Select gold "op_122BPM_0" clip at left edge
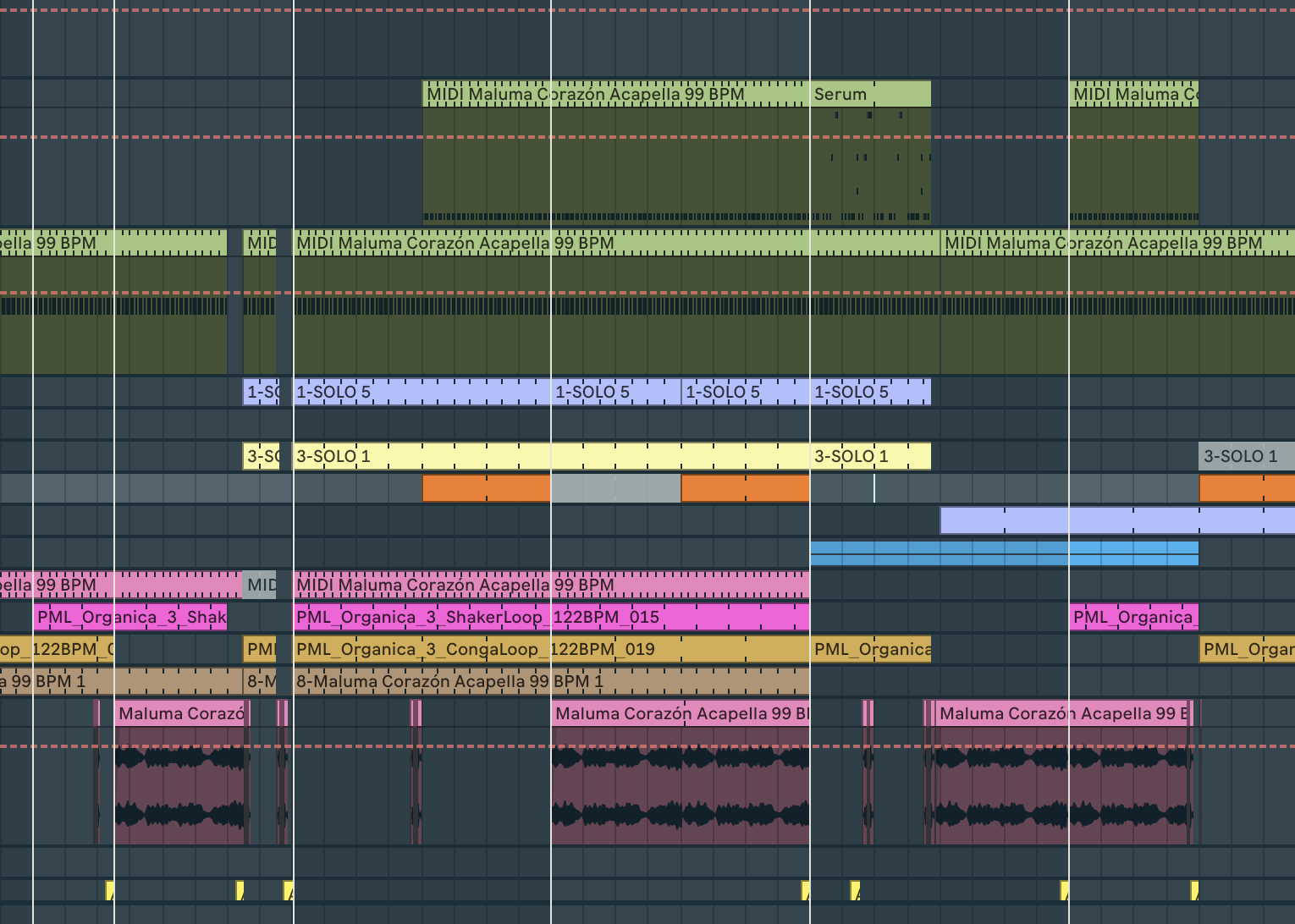The height and width of the screenshot is (924, 1295). tap(57, 649)
